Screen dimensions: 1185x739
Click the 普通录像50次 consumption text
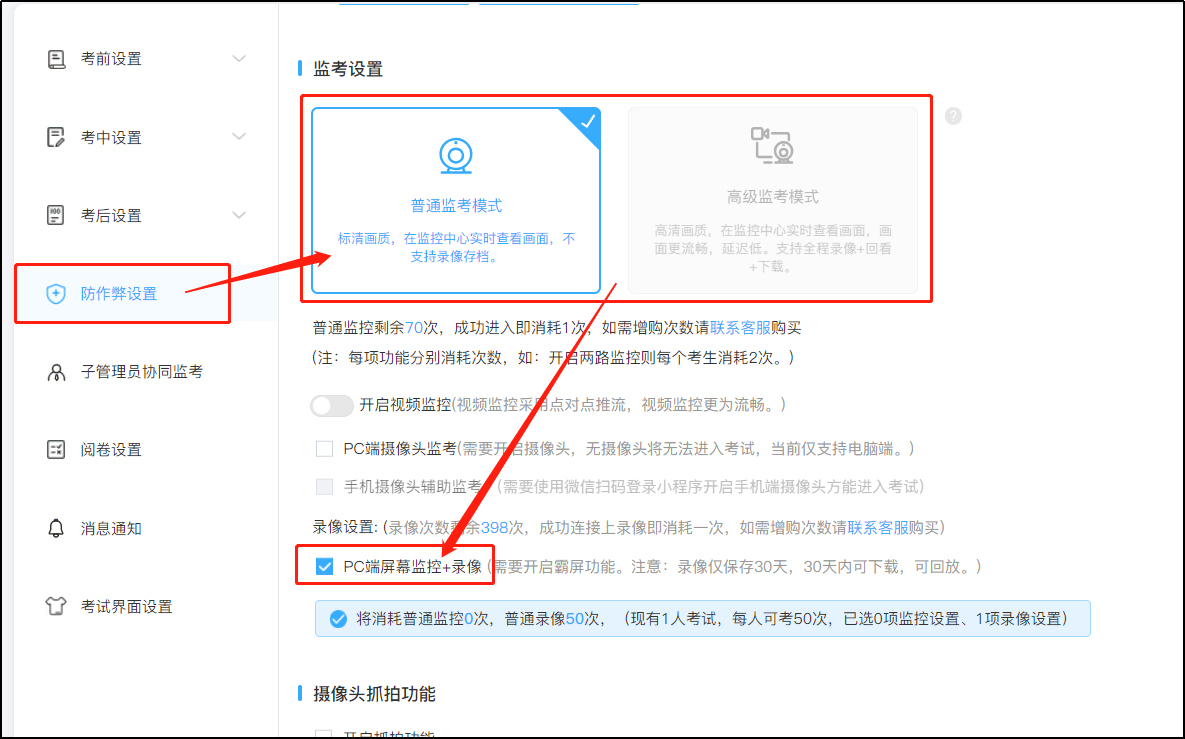point(552,619)
